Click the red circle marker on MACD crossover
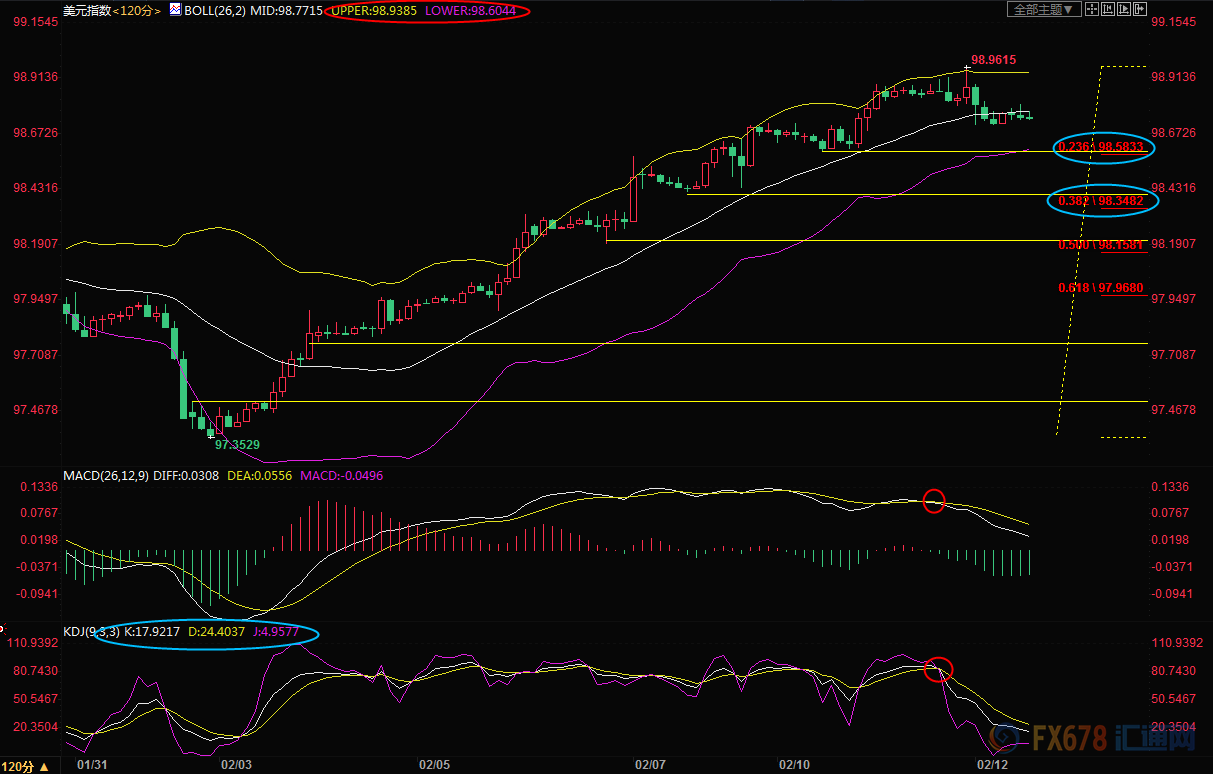 tap(933, 501)
